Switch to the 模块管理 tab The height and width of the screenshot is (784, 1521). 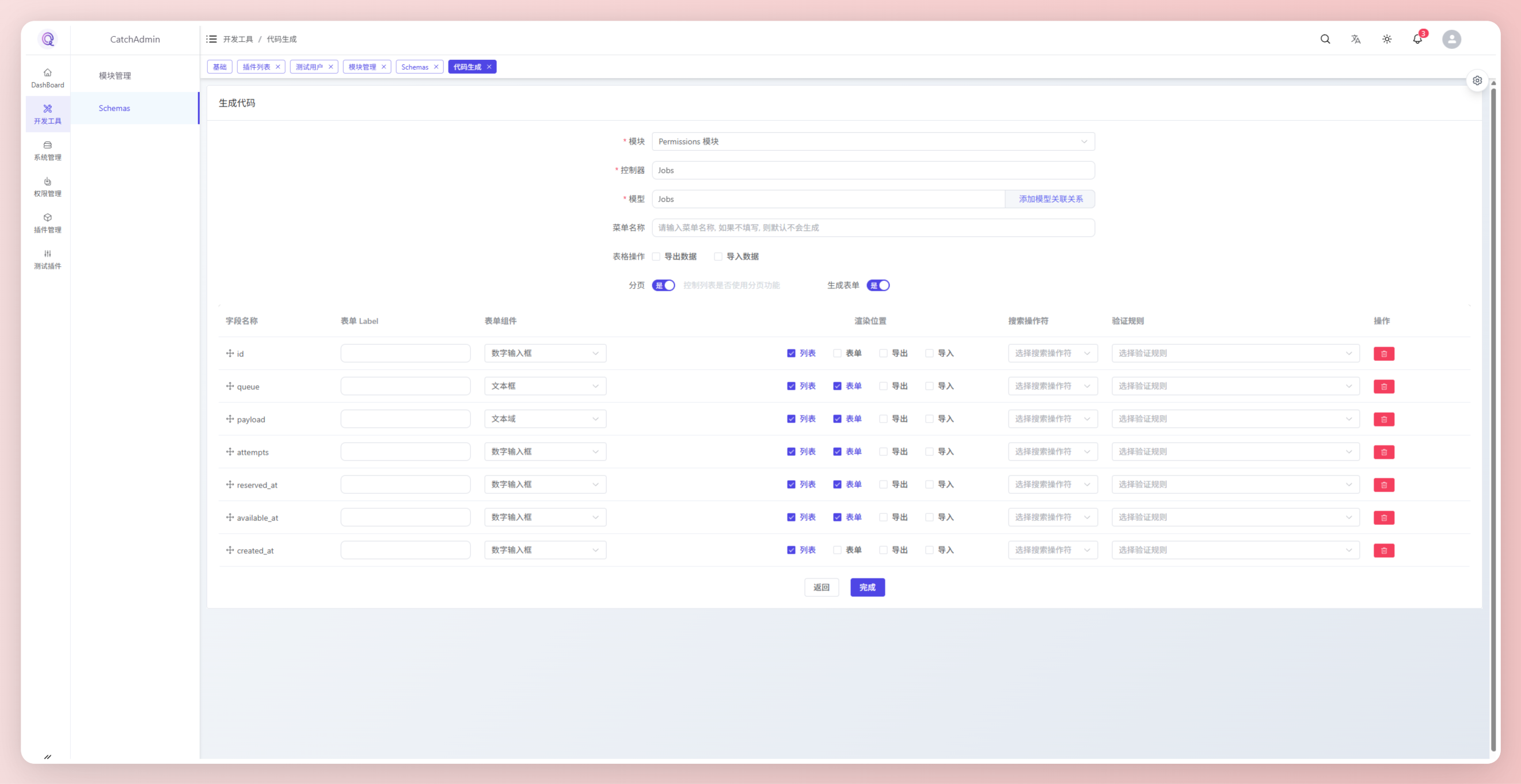(x=362, y=67)
